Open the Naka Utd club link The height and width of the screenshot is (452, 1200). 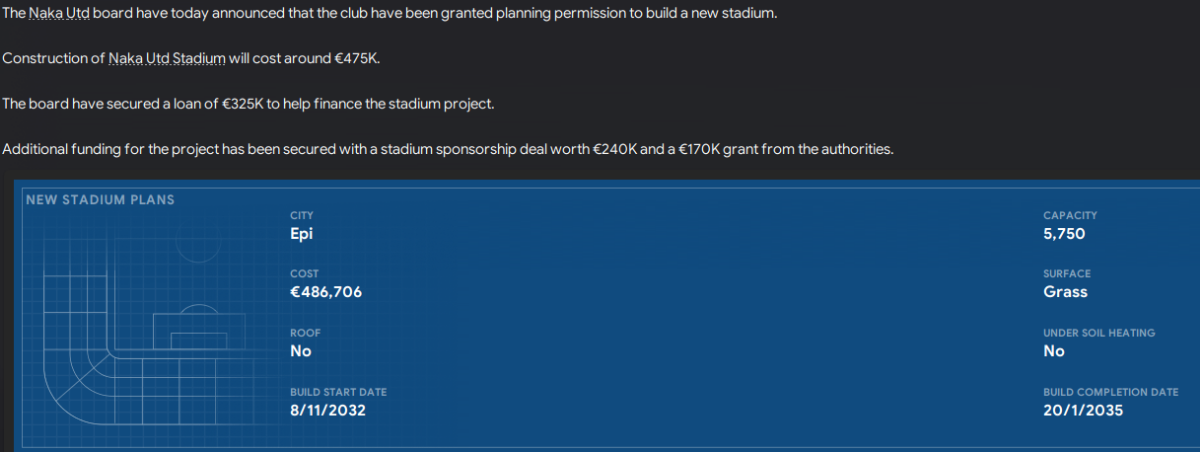click(x=60, y=15)
